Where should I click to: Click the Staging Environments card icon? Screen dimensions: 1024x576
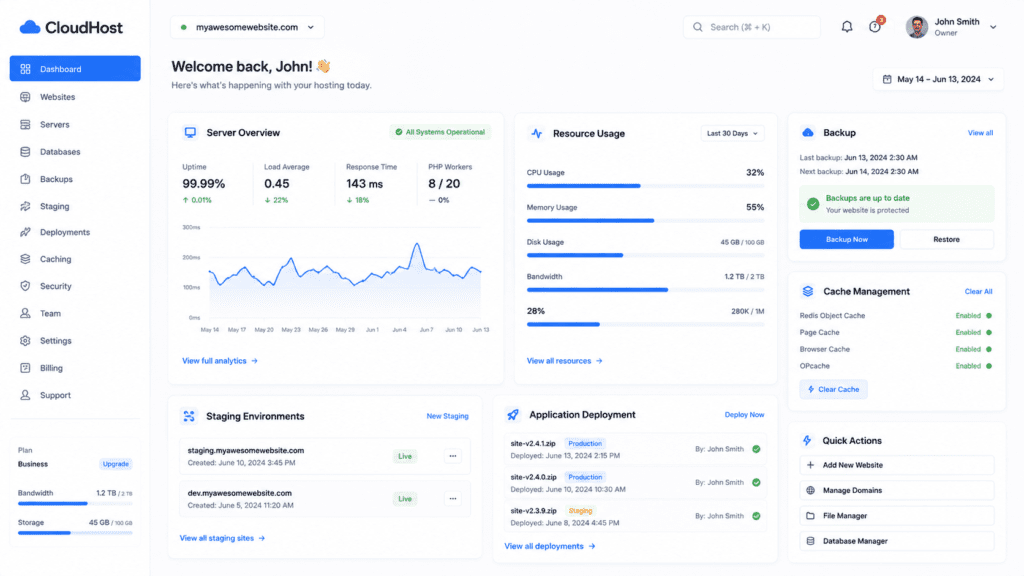pyautogui.click(x=189, y=416)
